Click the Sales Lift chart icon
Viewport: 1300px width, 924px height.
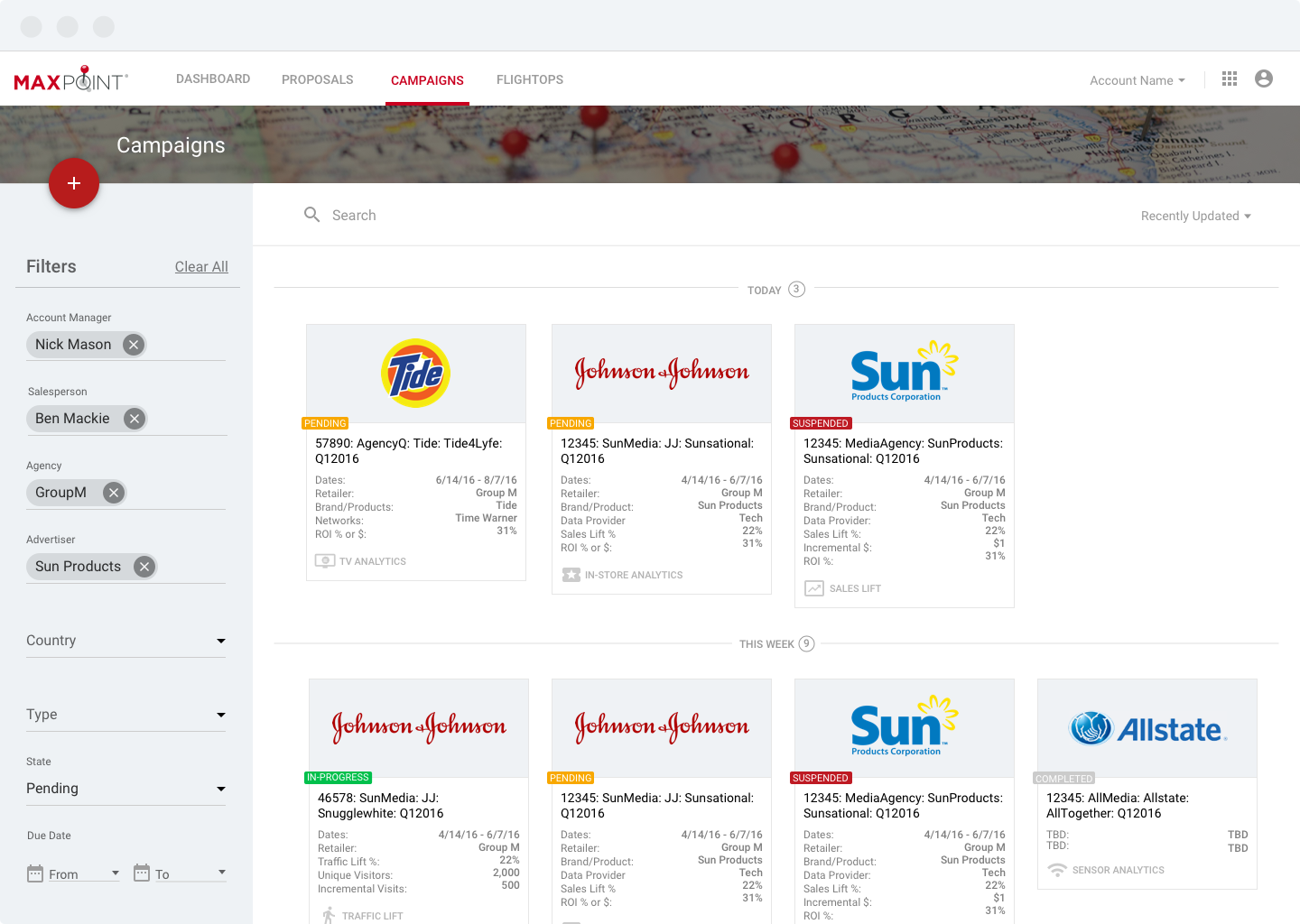[814, 588]
